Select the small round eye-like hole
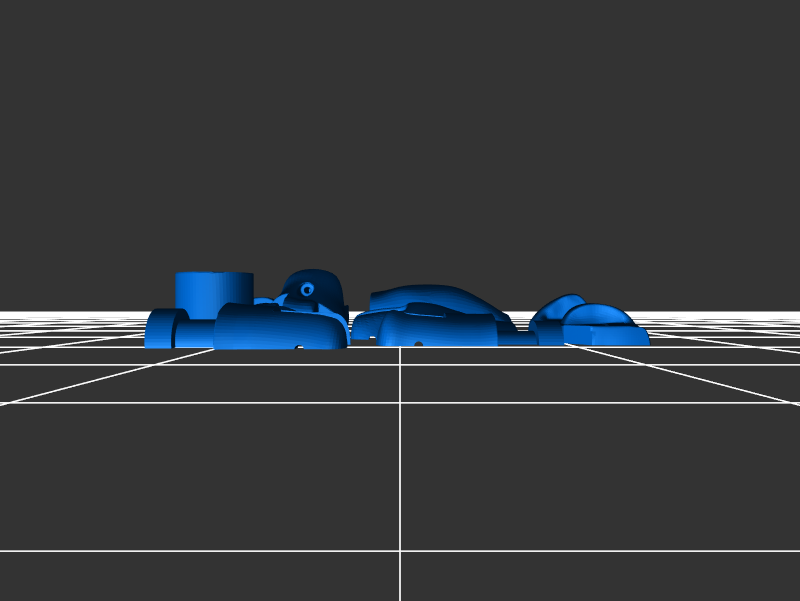Viewport: 800px width, 601px height. pos(307,289)
